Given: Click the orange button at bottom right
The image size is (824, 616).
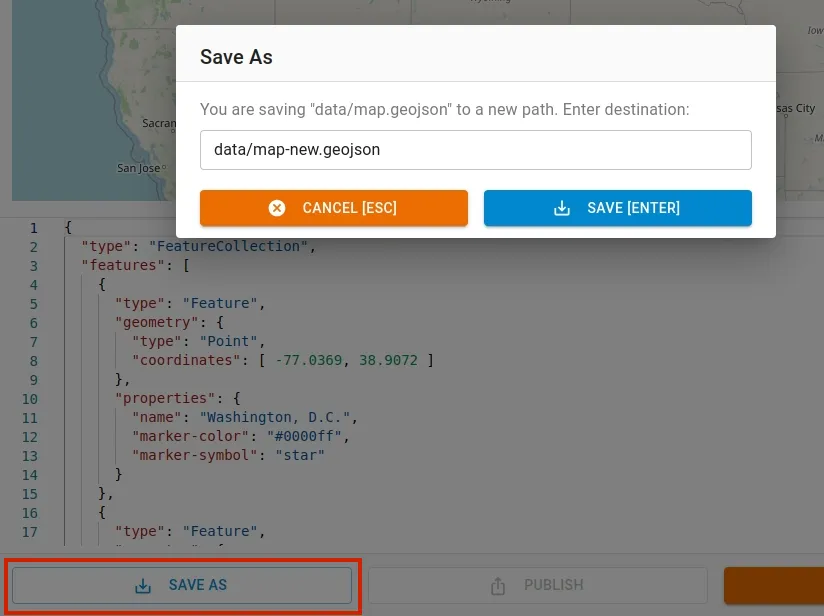Looking at the screenshot, I should (x=773, y=585).
